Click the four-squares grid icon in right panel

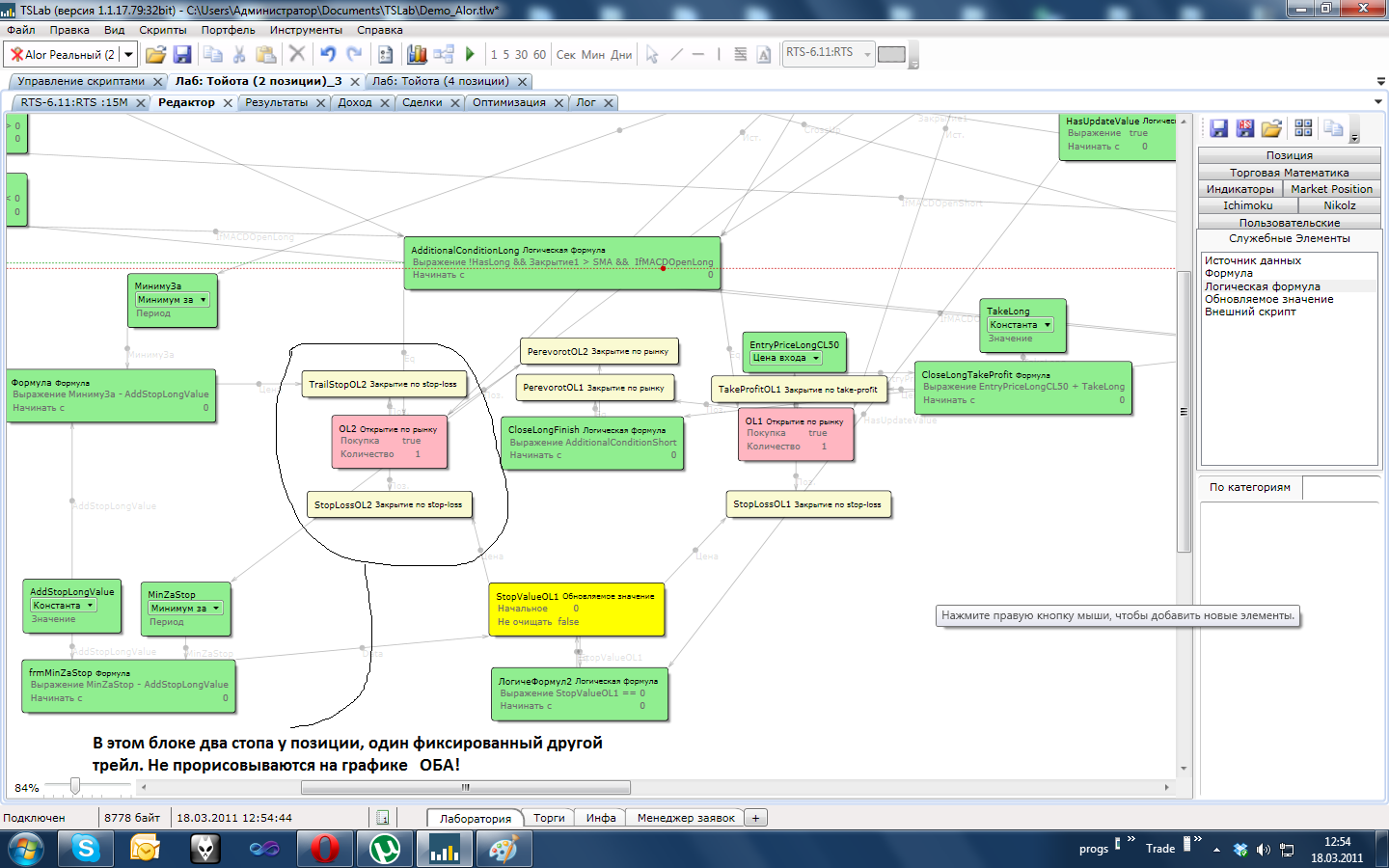(1303, 128)
